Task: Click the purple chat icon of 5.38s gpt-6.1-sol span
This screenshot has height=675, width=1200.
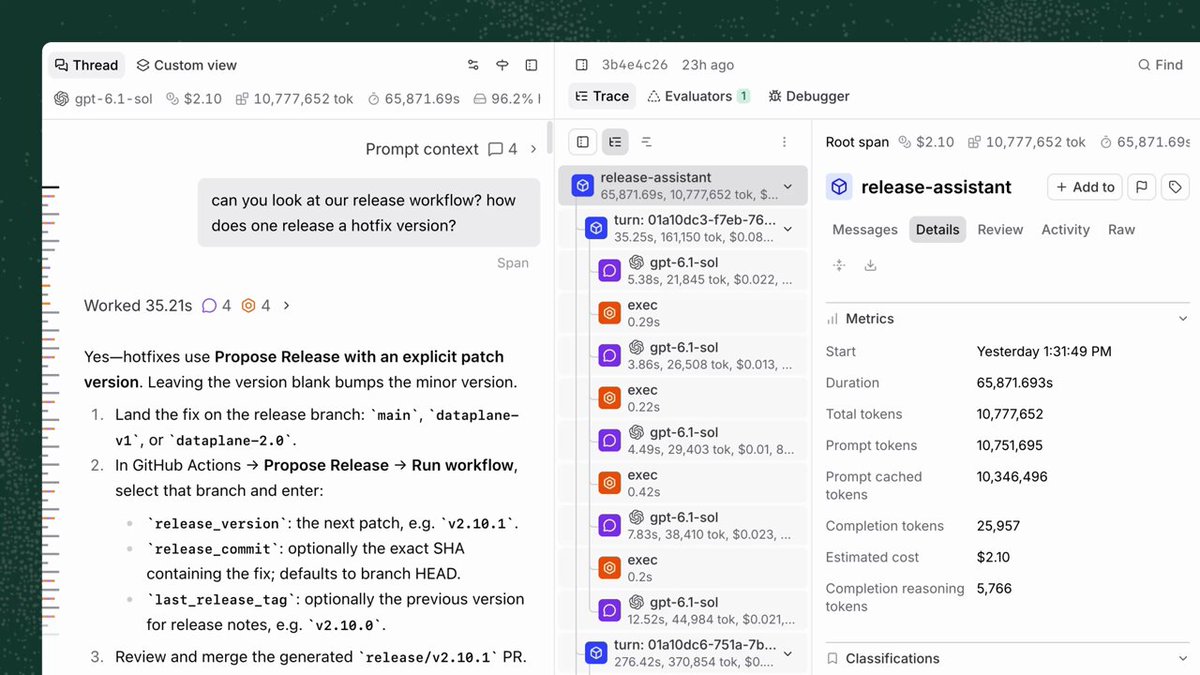Action: (x=610, y=270)
